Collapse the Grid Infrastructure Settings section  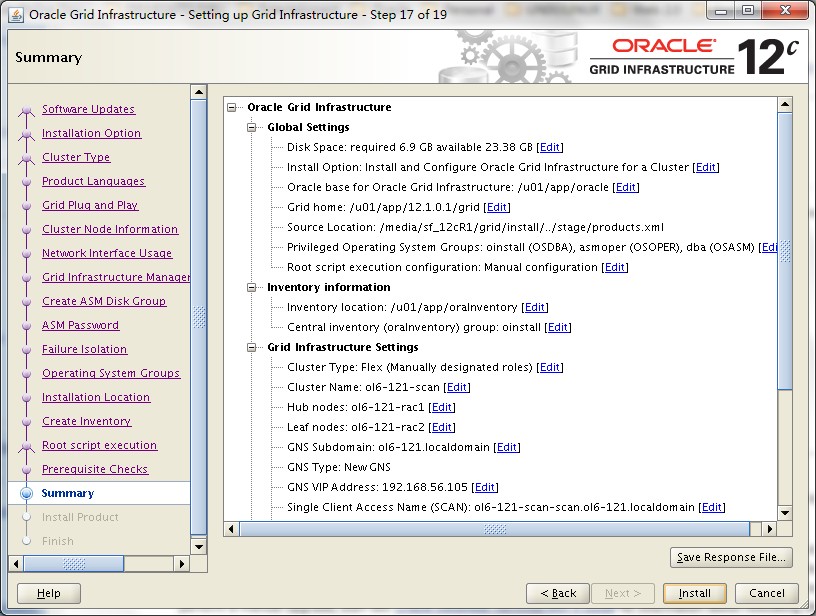click(x=251, y=348)
